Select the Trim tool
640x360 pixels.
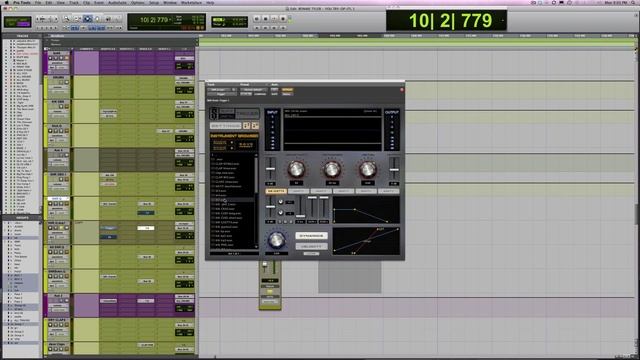point(78,19)
